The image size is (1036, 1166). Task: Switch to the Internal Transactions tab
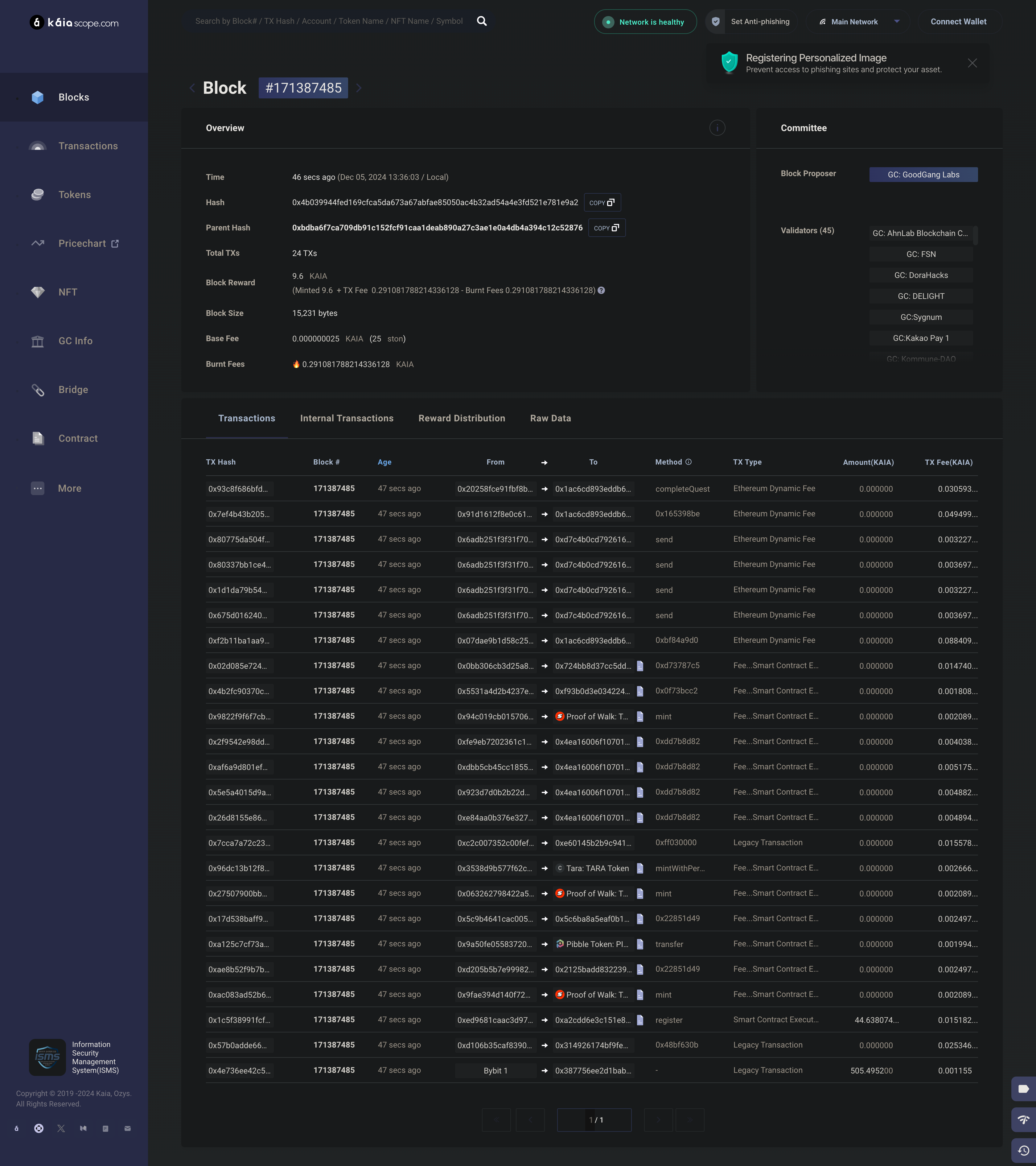pyautogui.click(x=347, y=419)
